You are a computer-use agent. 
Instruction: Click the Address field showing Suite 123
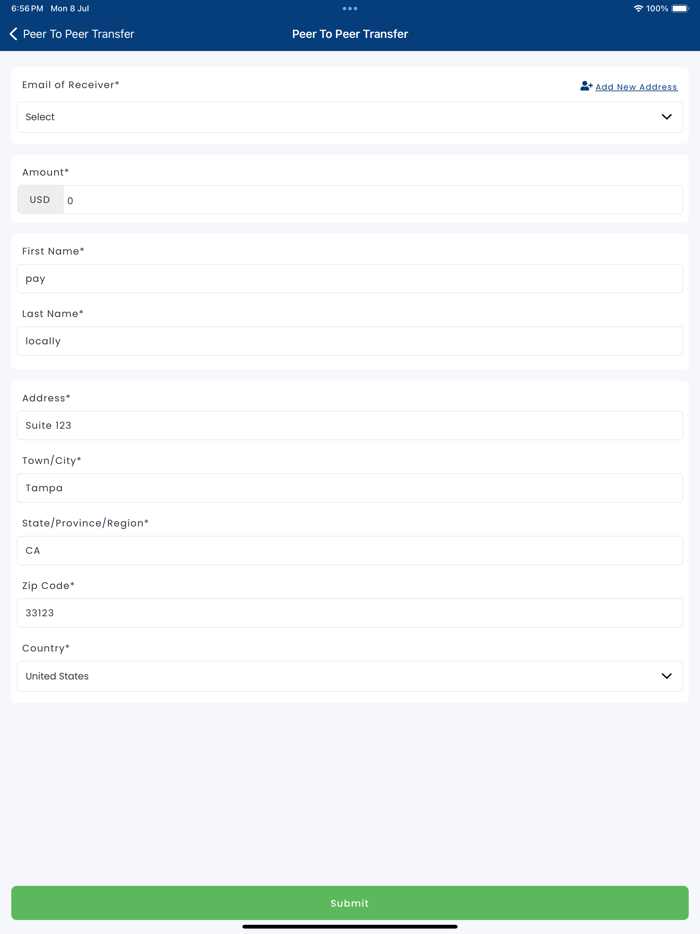pos(350,425)
